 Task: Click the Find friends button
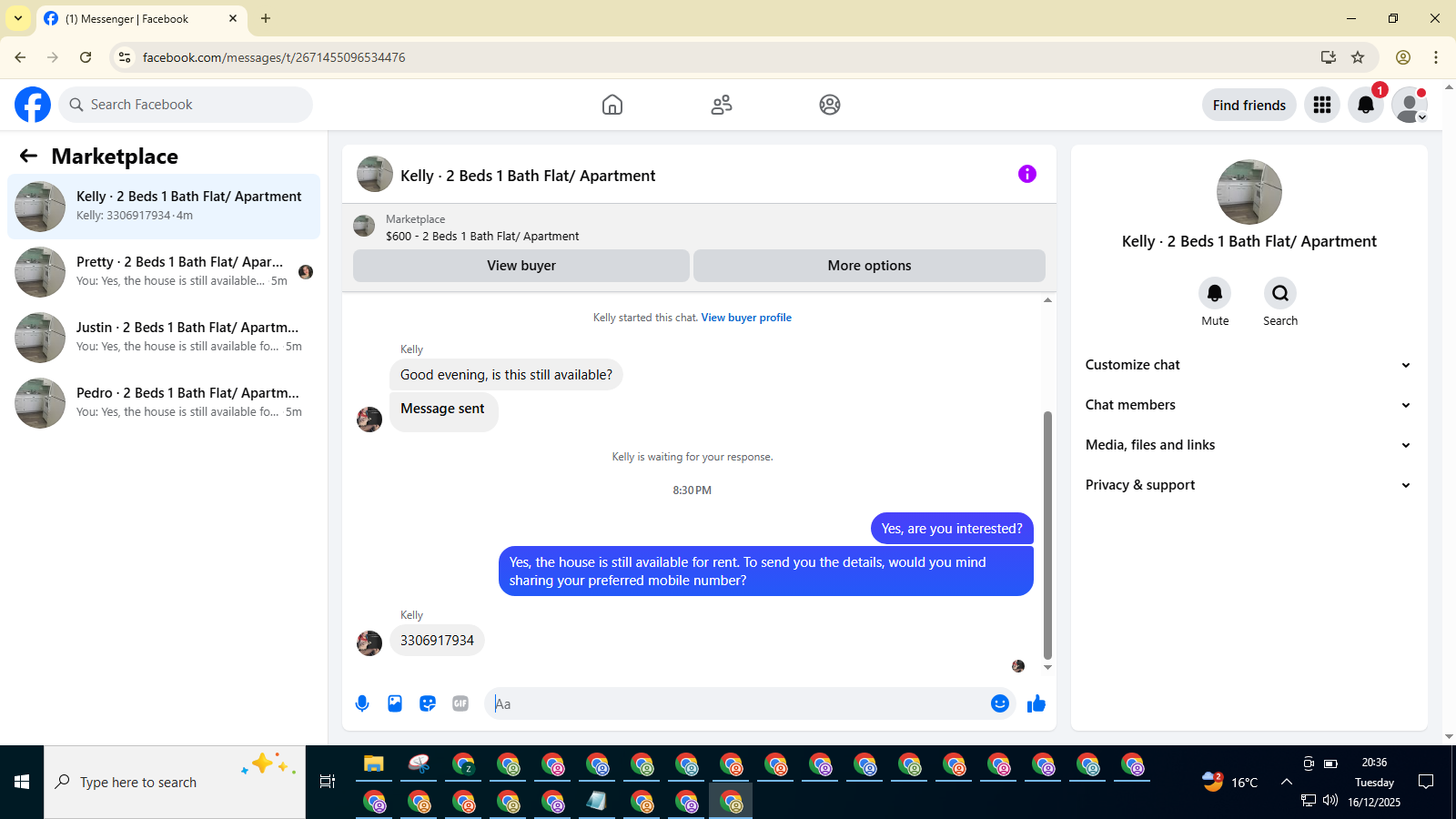pyautogui.click(x=1249, y=105)
